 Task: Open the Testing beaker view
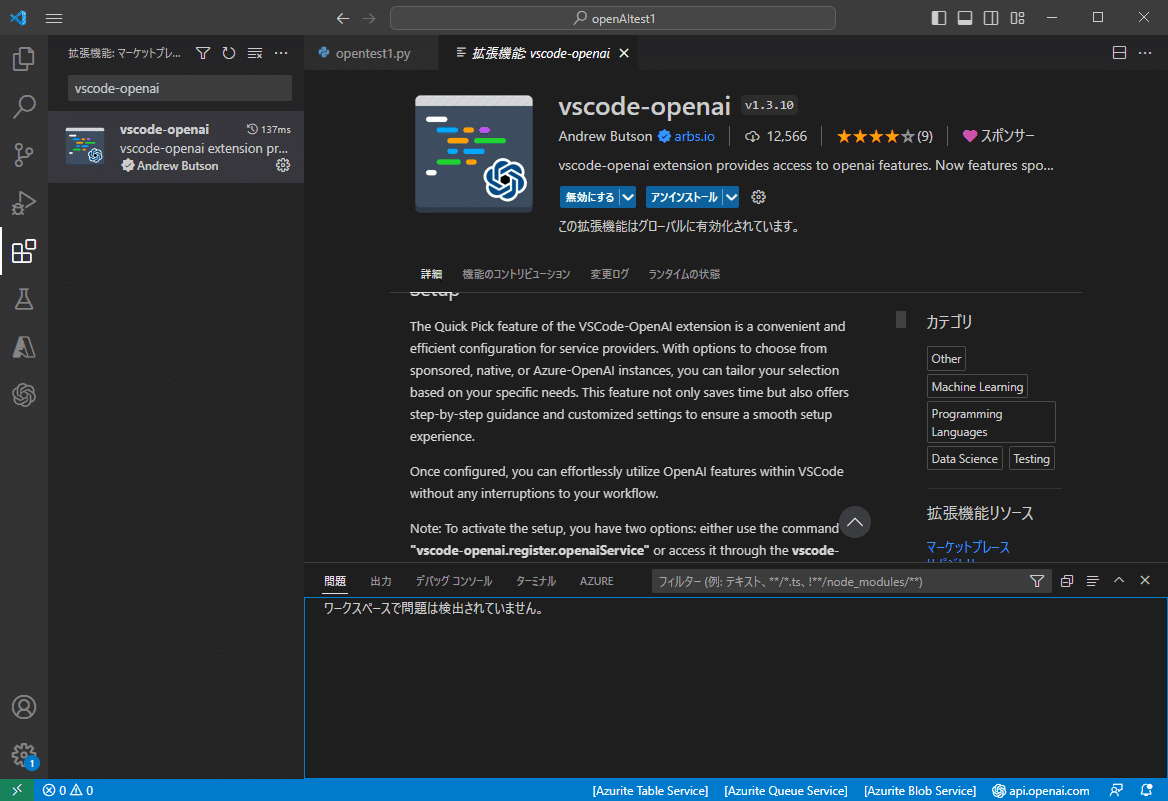(x=24, y=299)
